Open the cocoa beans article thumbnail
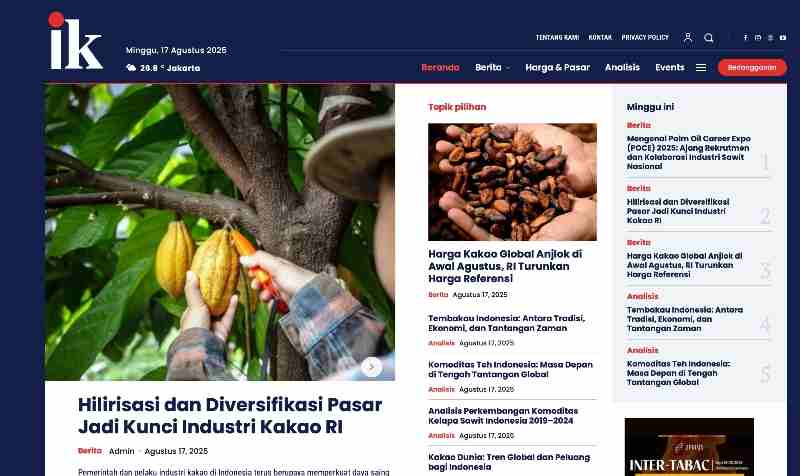Screen dimensions: 800x476 [512, 182]
